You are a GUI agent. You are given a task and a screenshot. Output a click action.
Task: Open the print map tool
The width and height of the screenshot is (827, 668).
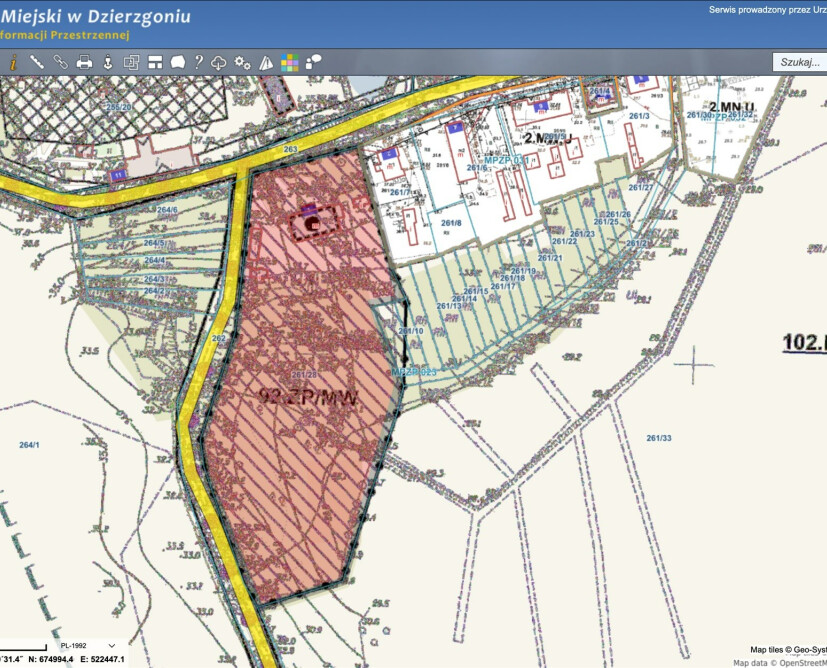pyautogui.click(x=84, y=62)
